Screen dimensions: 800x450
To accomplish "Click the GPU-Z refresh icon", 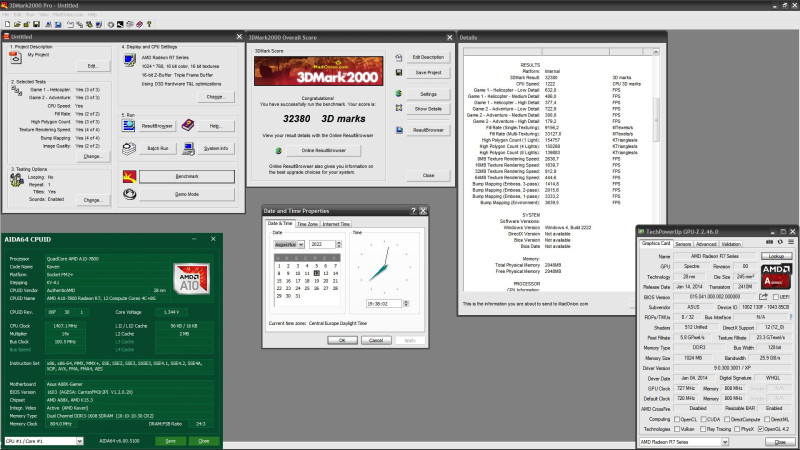I will pyautogui.click(x=780, y=242).
